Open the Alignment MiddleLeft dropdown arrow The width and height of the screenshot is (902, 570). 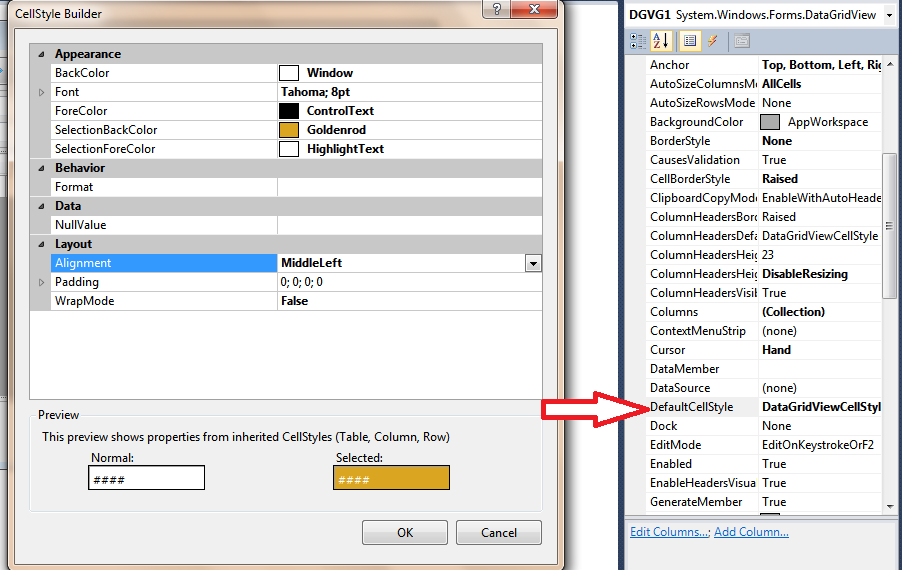coord(533,263)
